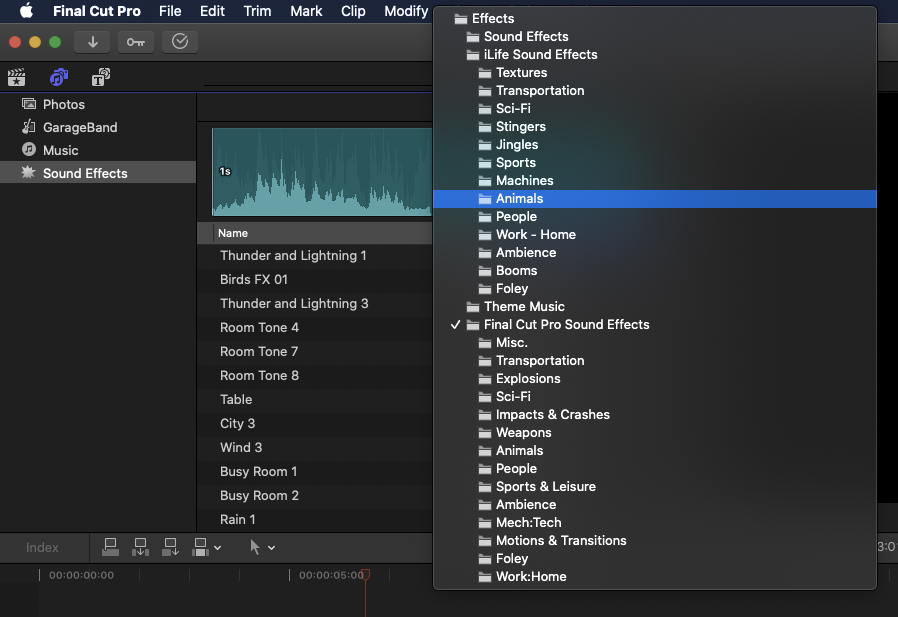Image resolution: width=898 pixels, height=617 pixels.
Task: Select the Busy Room 2 clip
Action: [x=315, y=496]
